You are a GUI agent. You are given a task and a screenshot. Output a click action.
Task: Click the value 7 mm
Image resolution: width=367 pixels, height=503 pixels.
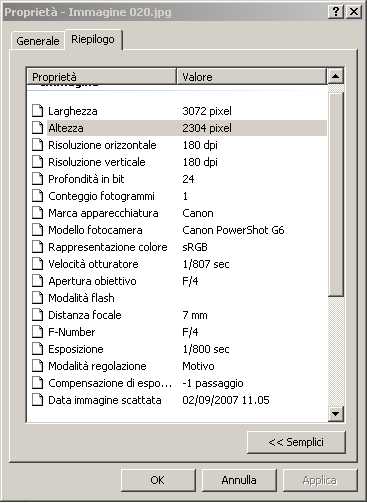point(195,315)
